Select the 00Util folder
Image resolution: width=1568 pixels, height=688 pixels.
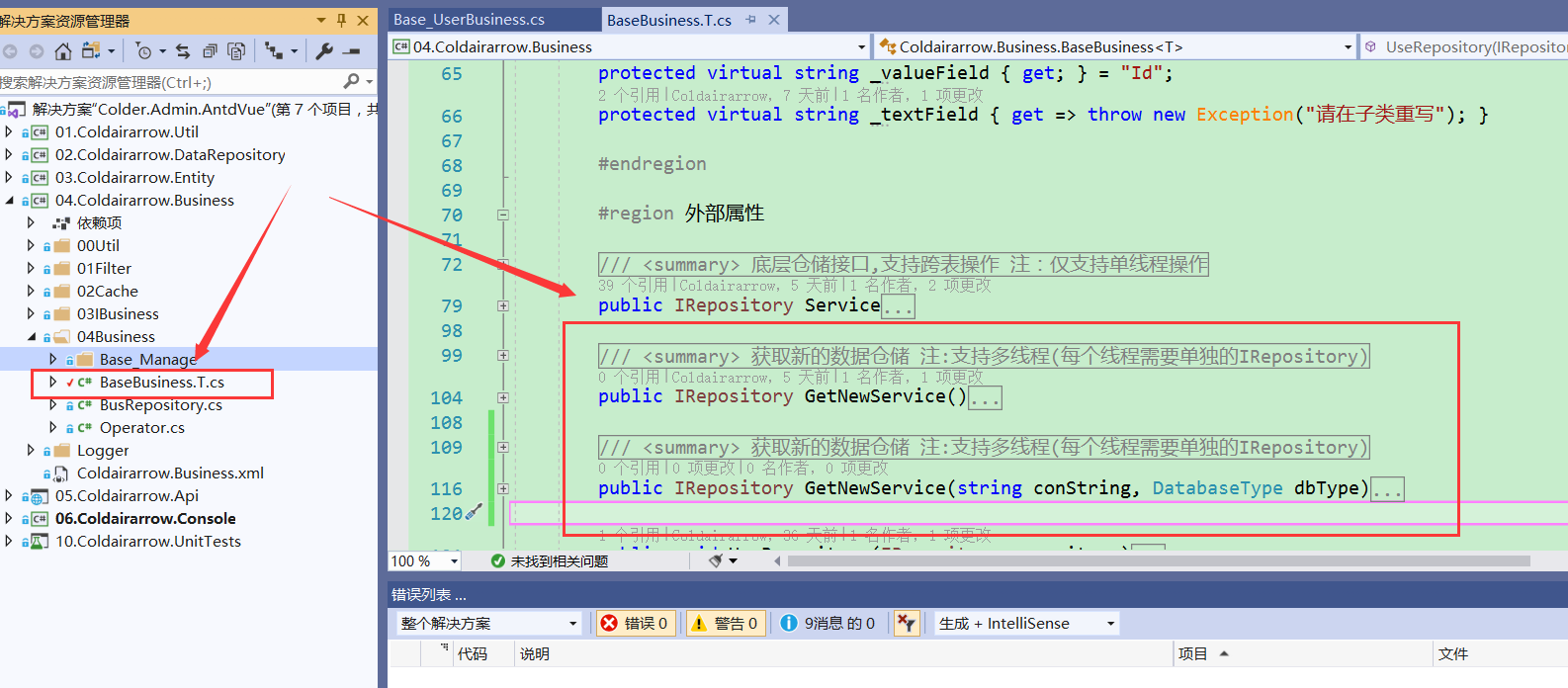98,245
